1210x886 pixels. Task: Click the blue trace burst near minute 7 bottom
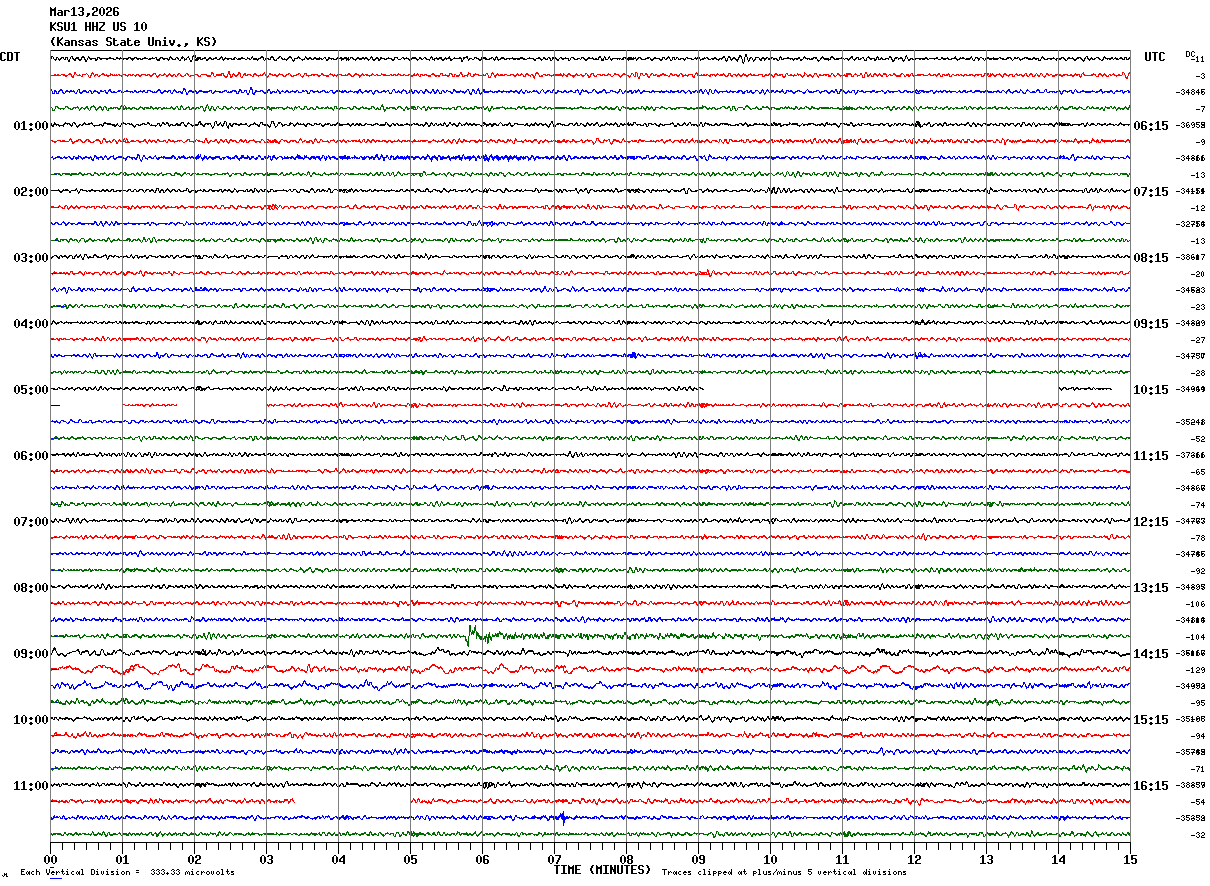561,818
